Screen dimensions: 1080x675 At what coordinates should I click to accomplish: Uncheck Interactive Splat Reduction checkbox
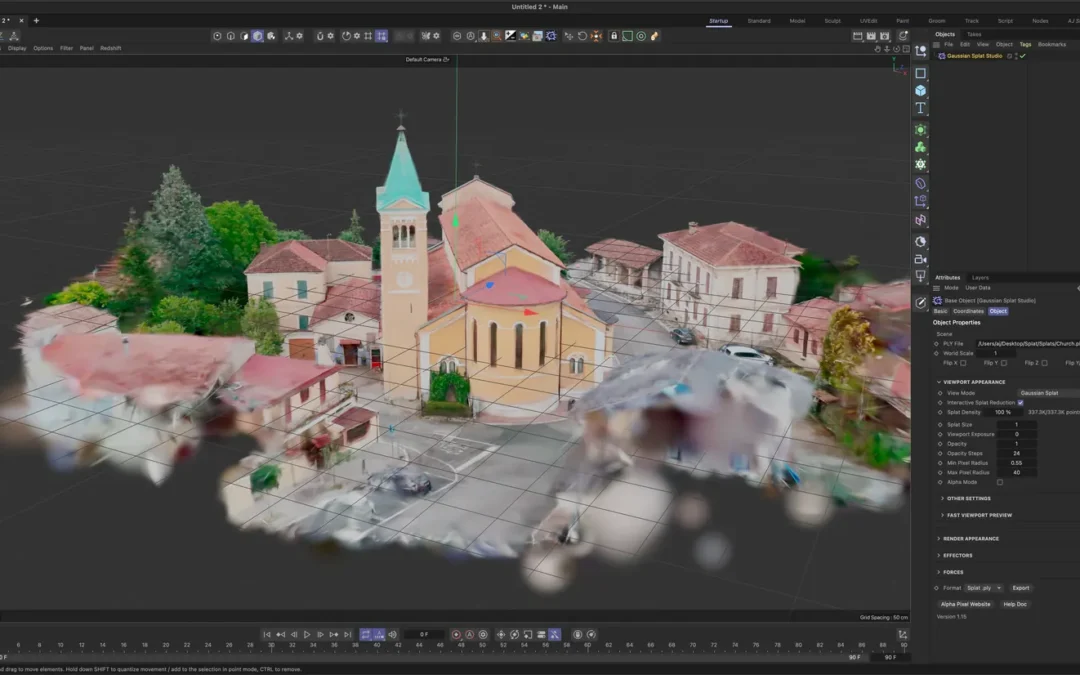click(1020, 402)
